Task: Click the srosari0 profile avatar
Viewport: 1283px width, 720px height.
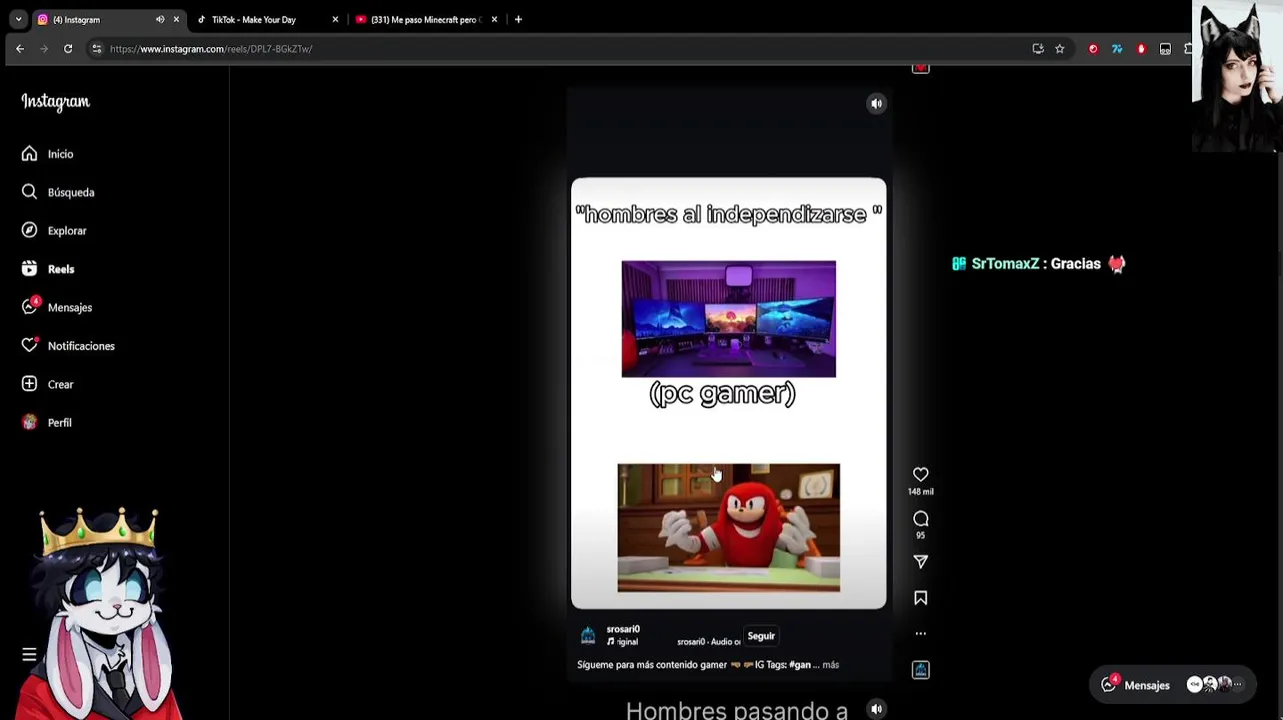Action: [x=588, y=635]
